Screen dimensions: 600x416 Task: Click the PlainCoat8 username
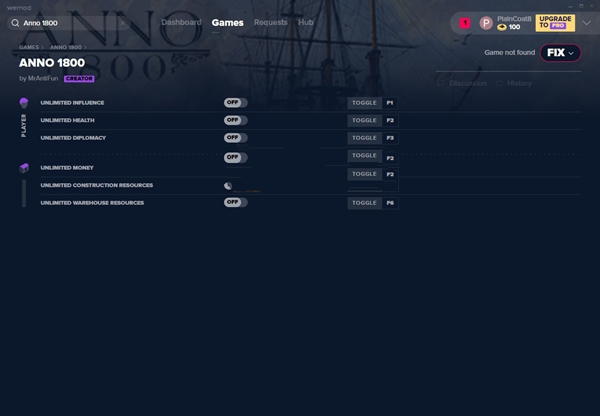[514, 18]
